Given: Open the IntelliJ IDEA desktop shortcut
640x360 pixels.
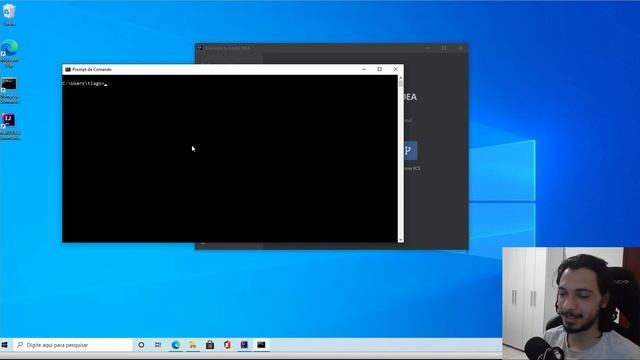Looking at the screenshot, I should point(9,126).
